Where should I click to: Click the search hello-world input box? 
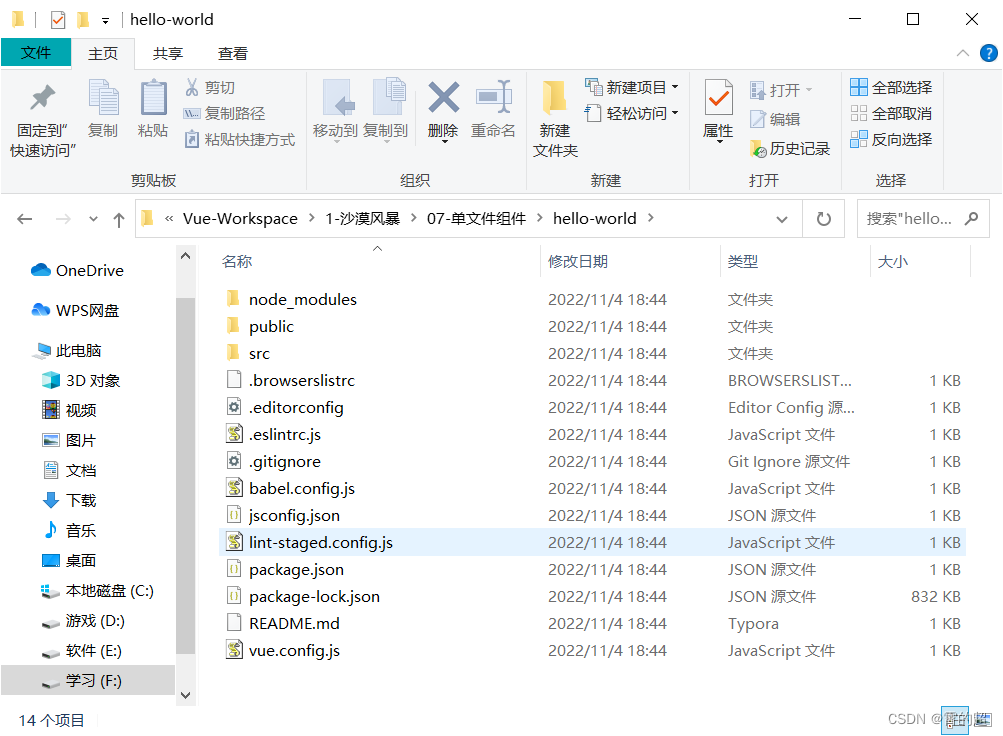point(922,219)
